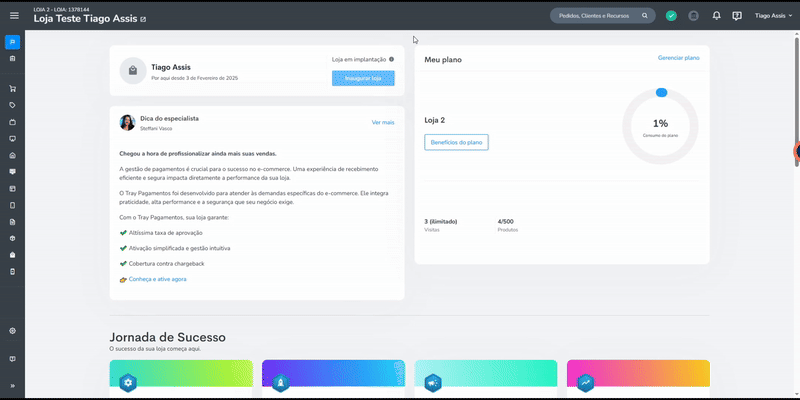Click the 1% Consumo do plano progress ring
This screenshot has width=800, height=400.
point(660,127)
